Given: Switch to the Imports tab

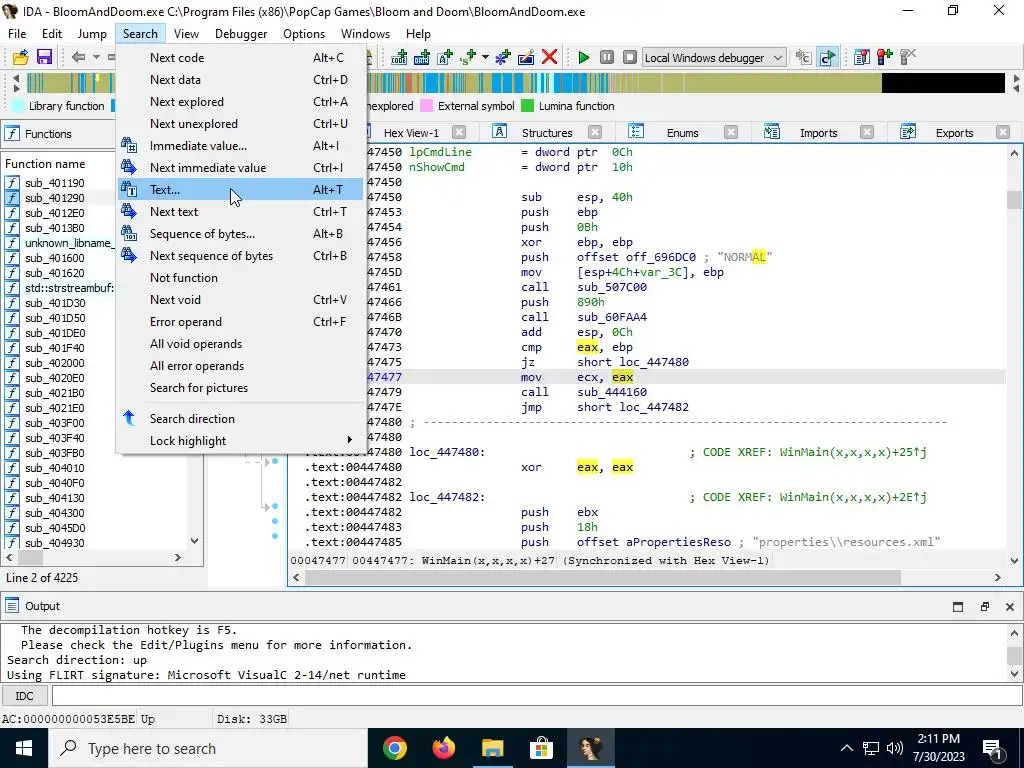Looking at the screenshot, I should click(x=818, y=133).
